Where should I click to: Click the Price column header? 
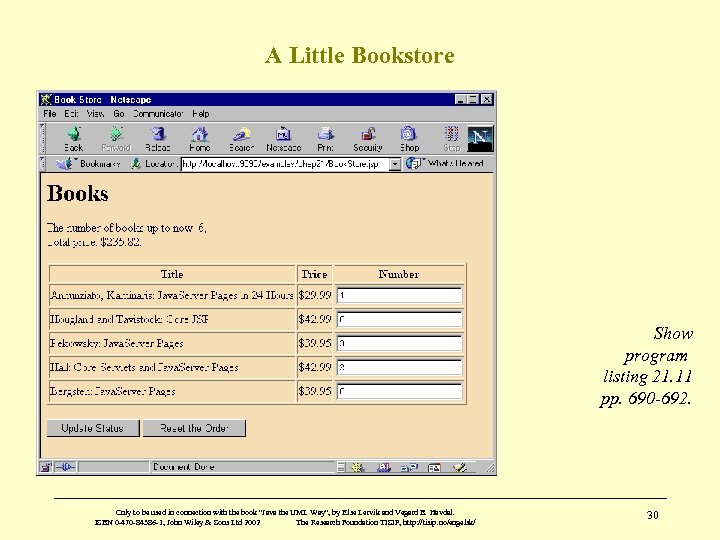(315, 274)
